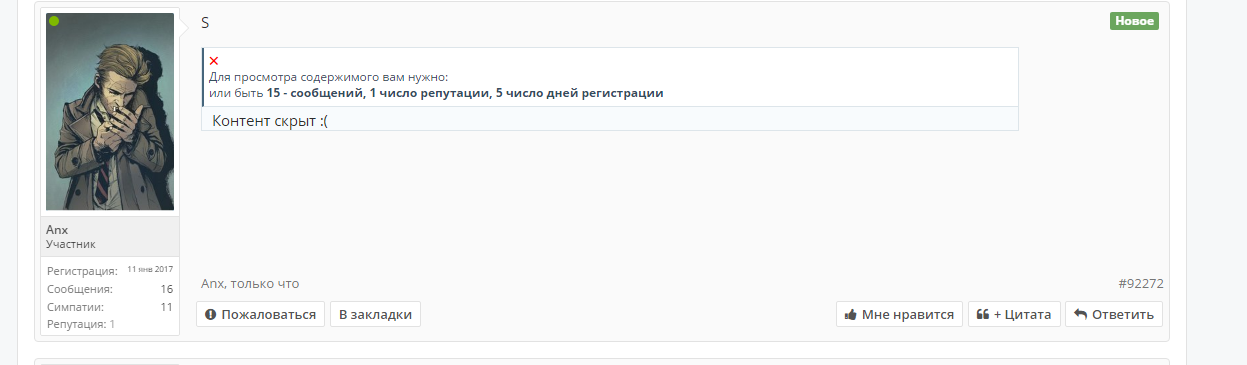Reply to the post with Ответить
This screenshot has width=1247, height=365.
[1114, 314]
